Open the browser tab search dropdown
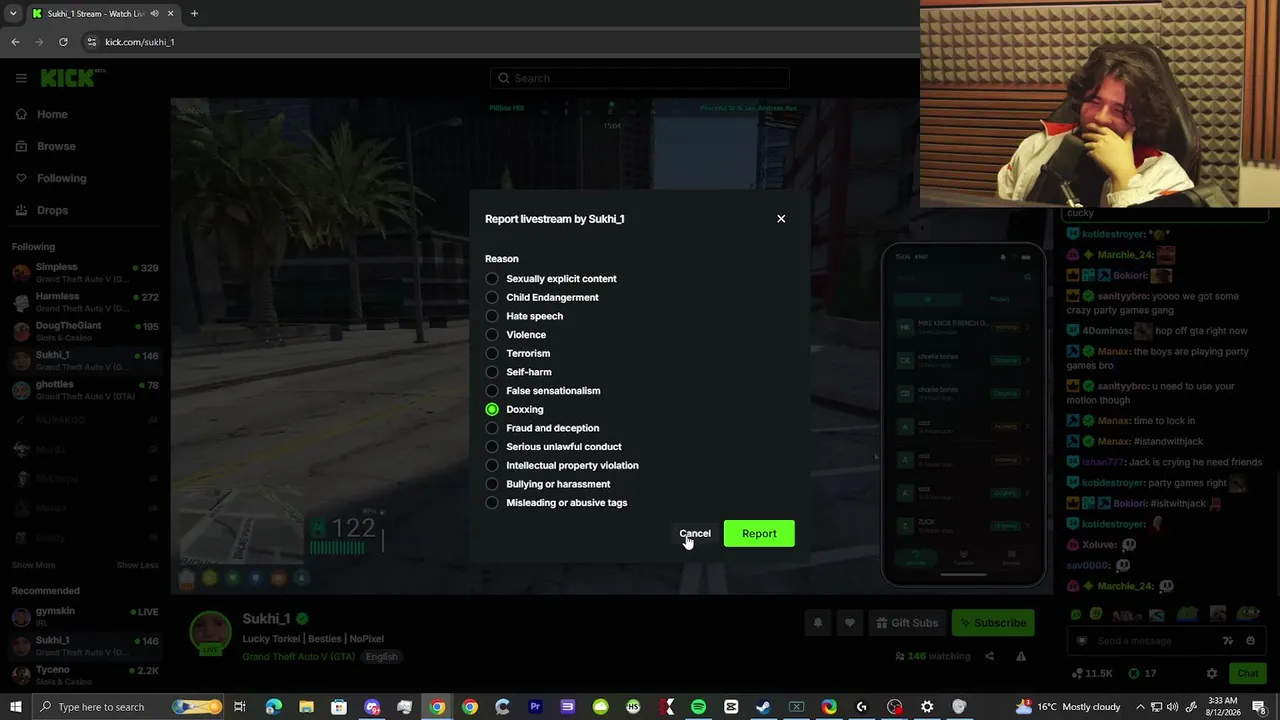 (x=13, y=14)
